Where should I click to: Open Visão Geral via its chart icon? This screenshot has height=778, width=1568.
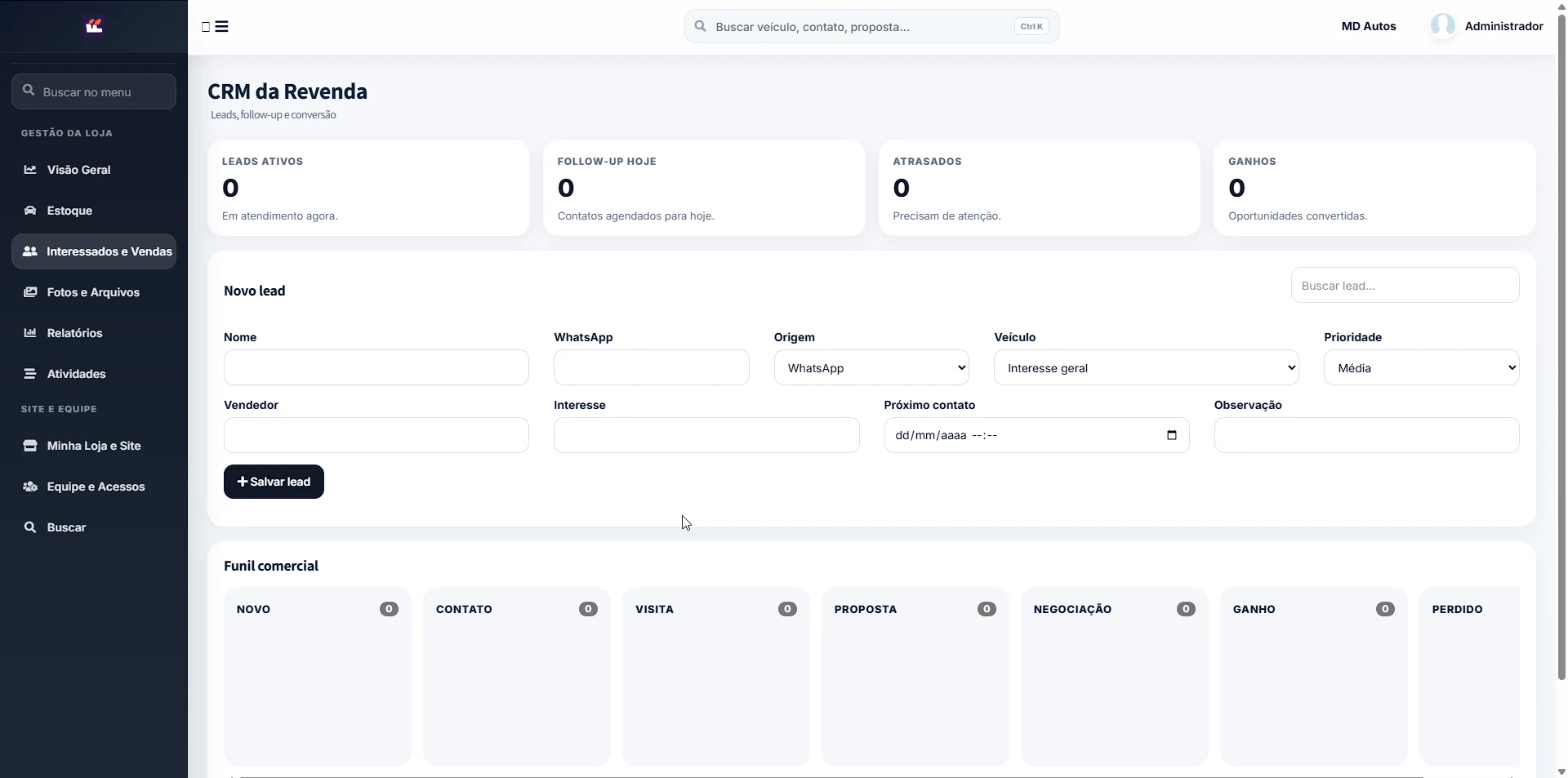point(30,170)
